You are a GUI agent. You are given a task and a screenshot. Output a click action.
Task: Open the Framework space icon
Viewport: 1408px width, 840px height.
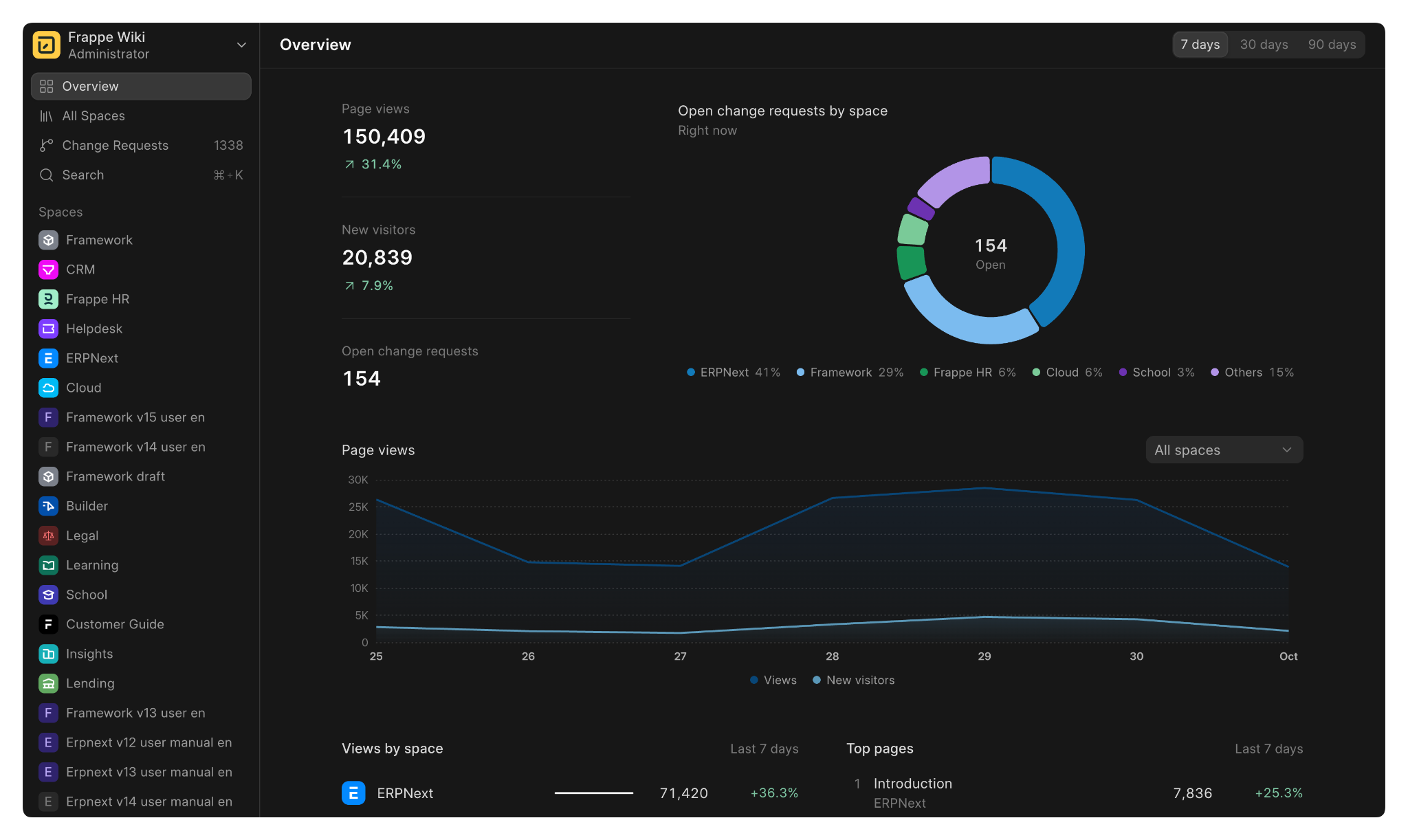(x=48, y=240)
